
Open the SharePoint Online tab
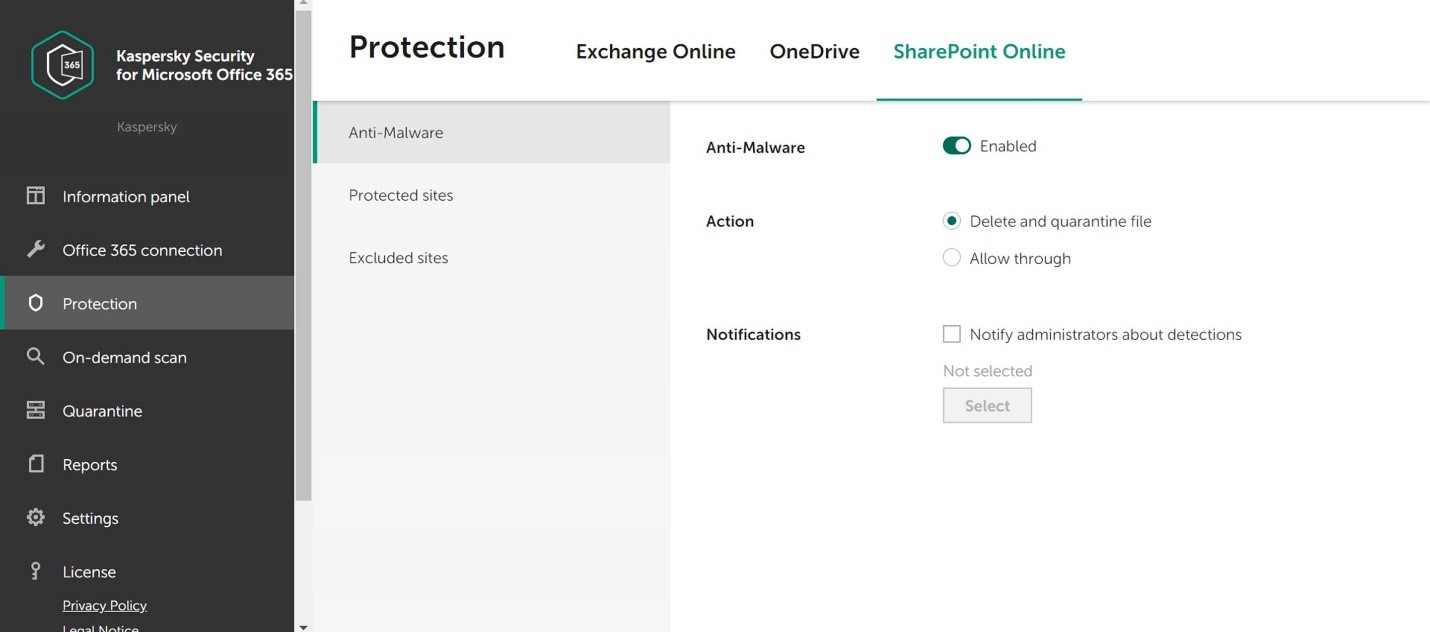979,52
